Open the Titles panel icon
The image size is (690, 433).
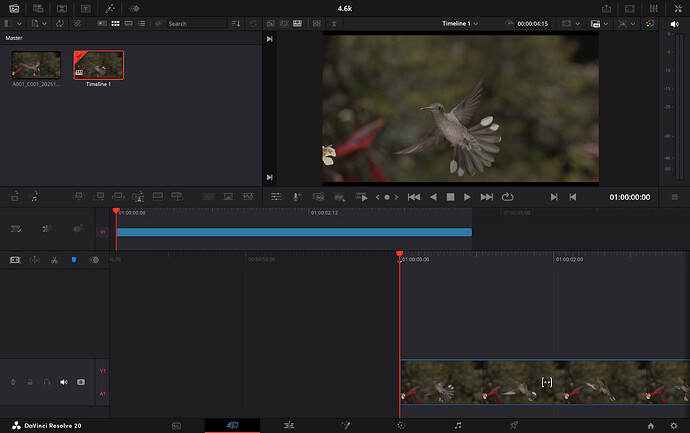(86, 8)
